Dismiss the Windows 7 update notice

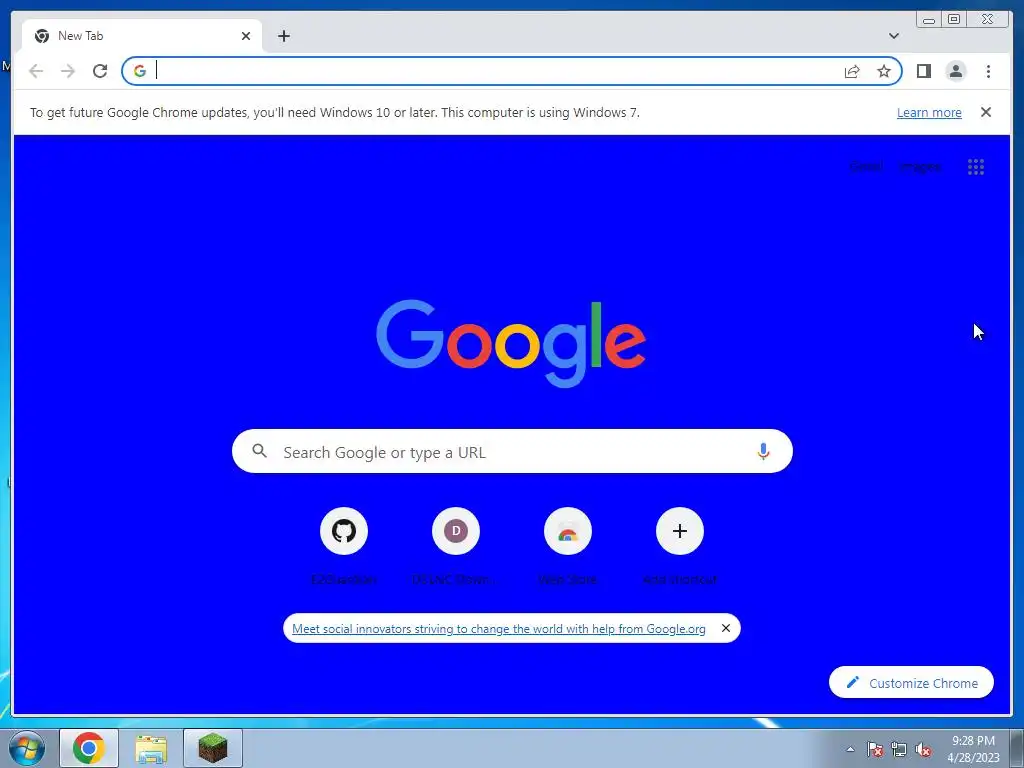pos(986,112)
